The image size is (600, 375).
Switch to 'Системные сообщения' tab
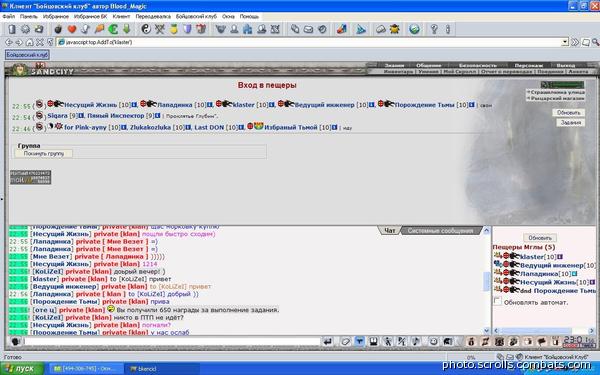[x=440, y=230]
